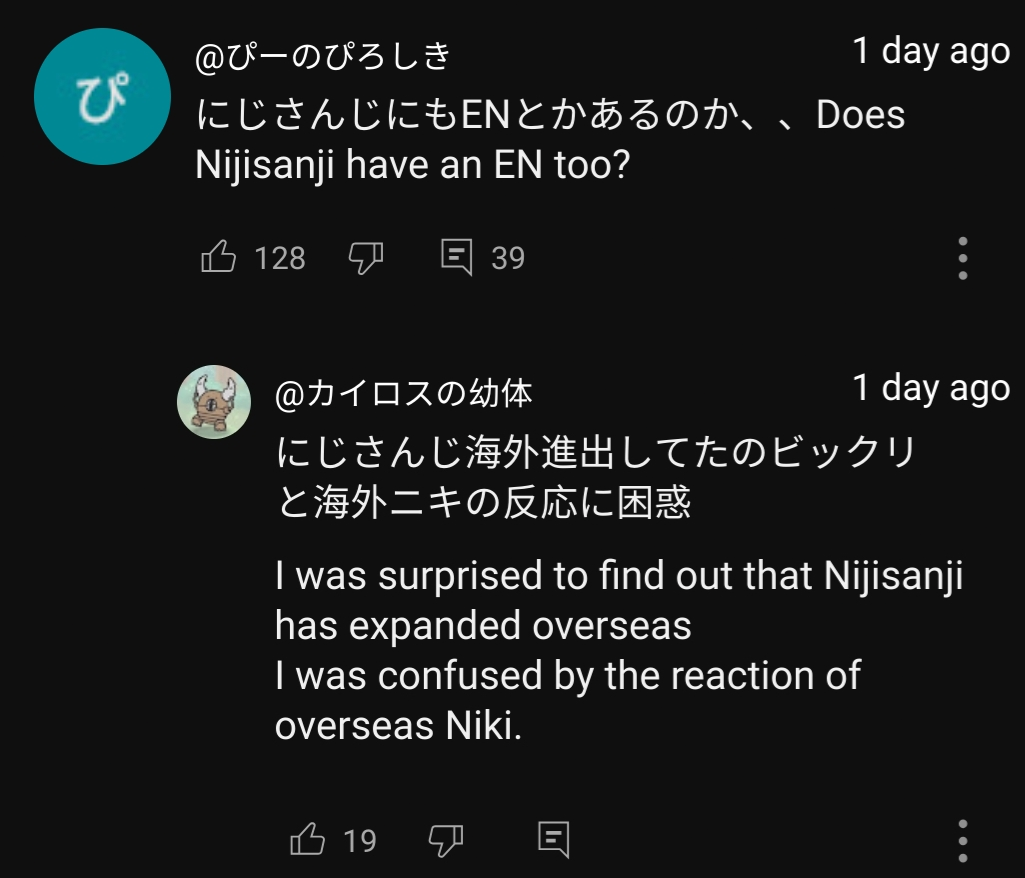Image resolution: width=1025 pixels, height=878 pixels.
Task: Open the three-dot menu for the reply comment
Action: click(x=962, y=841)
